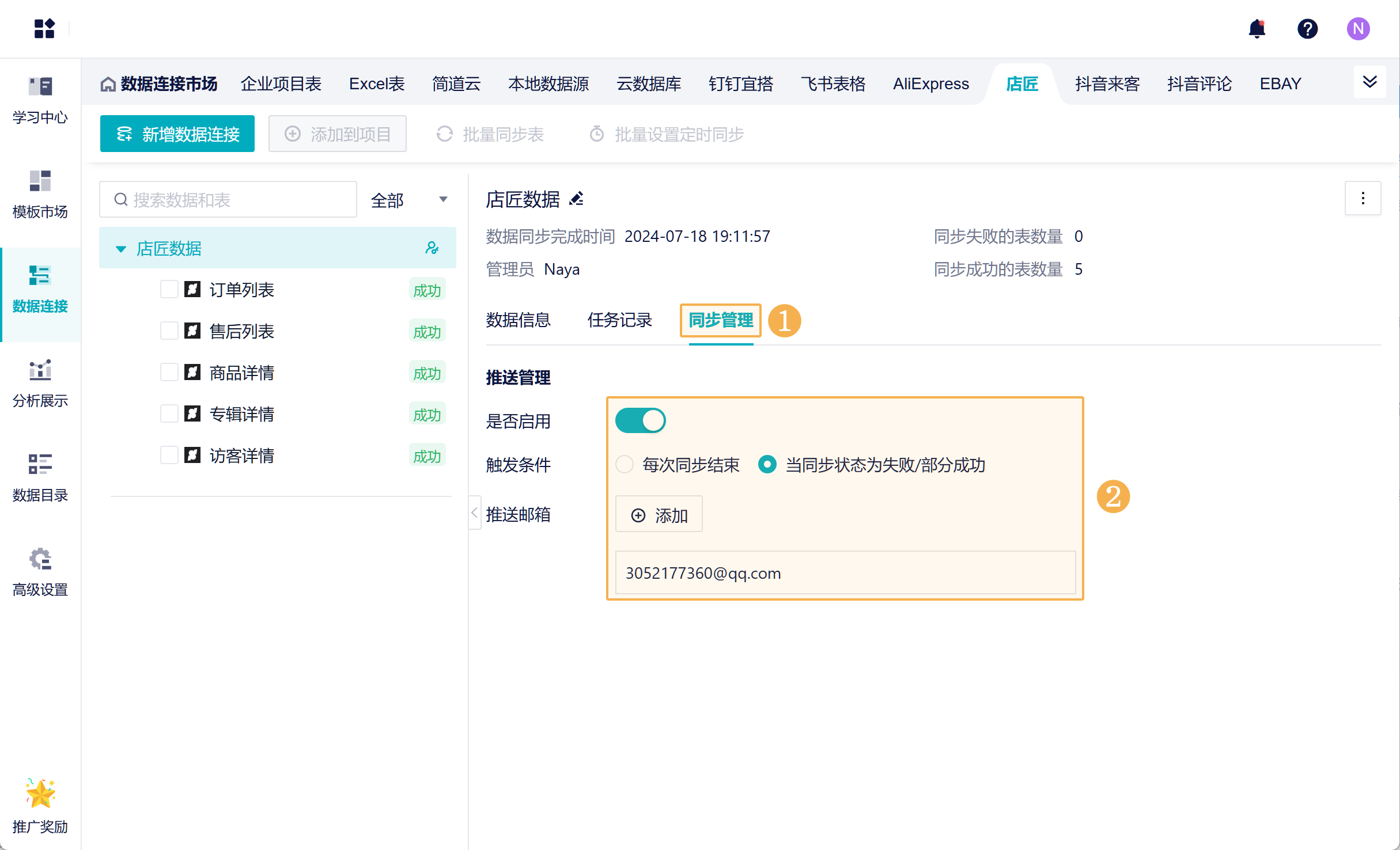1400x850 pixels.
Task: Open the app grid logo icon
Action: click(44, 28)
